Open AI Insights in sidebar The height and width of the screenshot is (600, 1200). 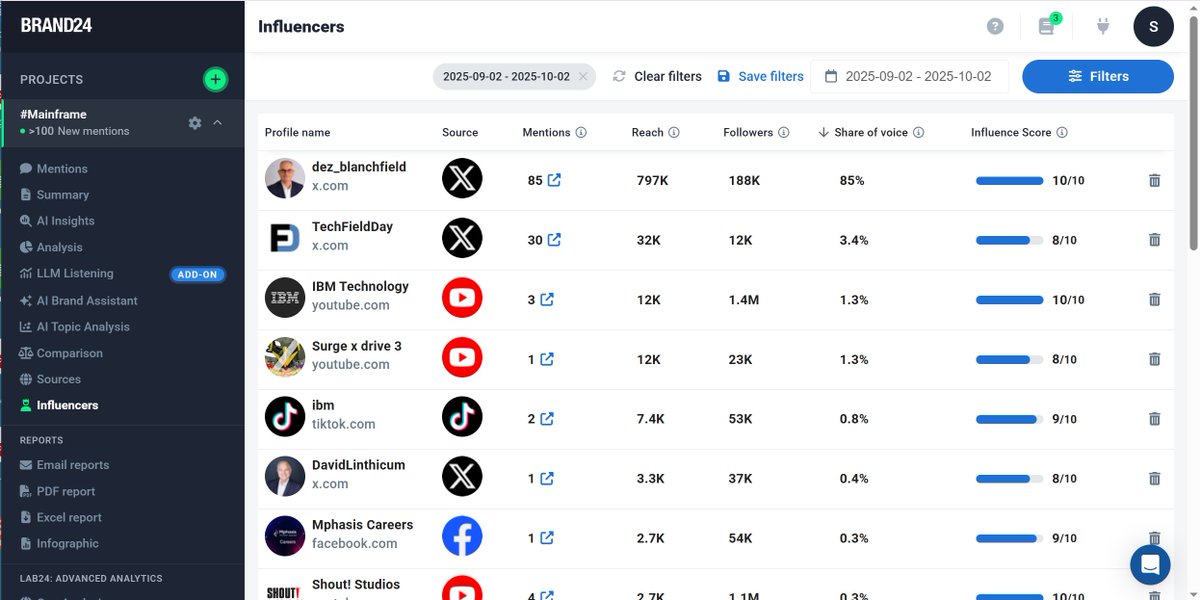[x=66, y=221]
